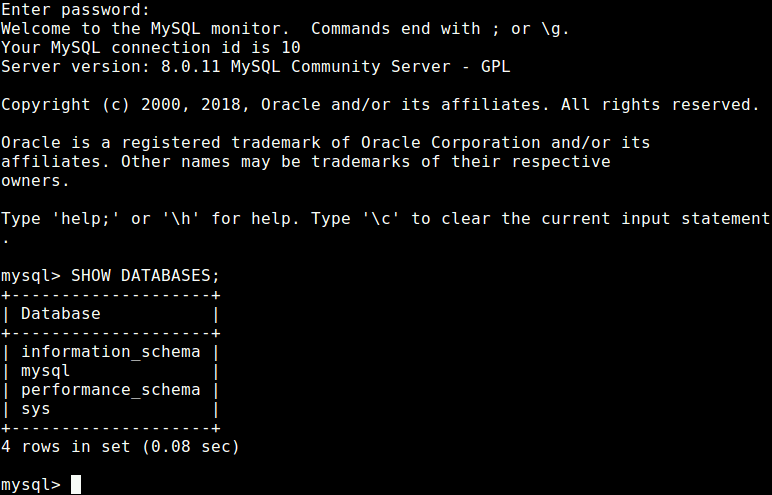Click the blinking cursor at the mysql prompt

[x=76, y=485]
